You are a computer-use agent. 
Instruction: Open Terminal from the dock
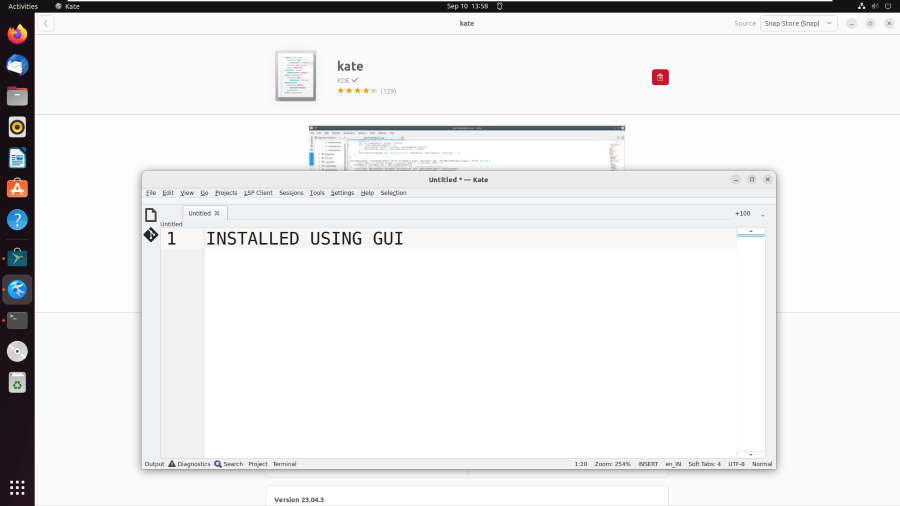(17, 320)
